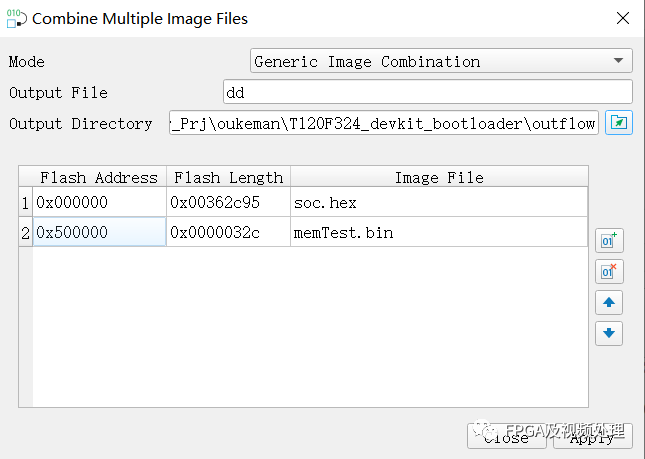Viewport: 645px width, 459px height.
Task: Click the soc.hex image file cell
Action: [438, 202]
